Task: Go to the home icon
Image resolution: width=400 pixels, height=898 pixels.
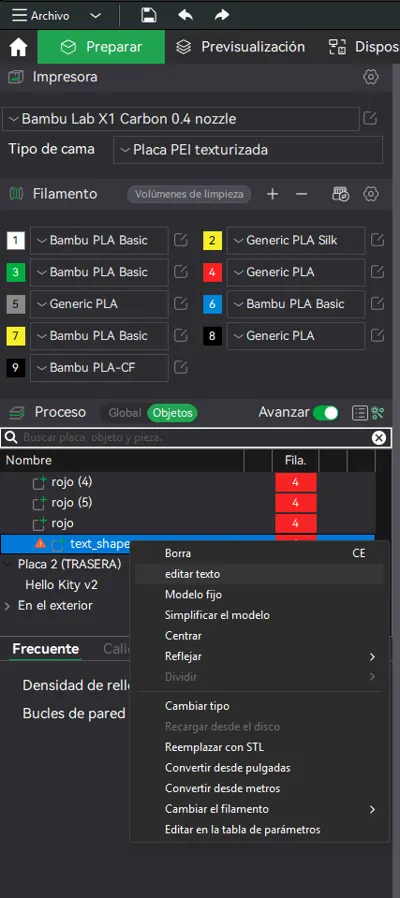Action: (18, 48)
